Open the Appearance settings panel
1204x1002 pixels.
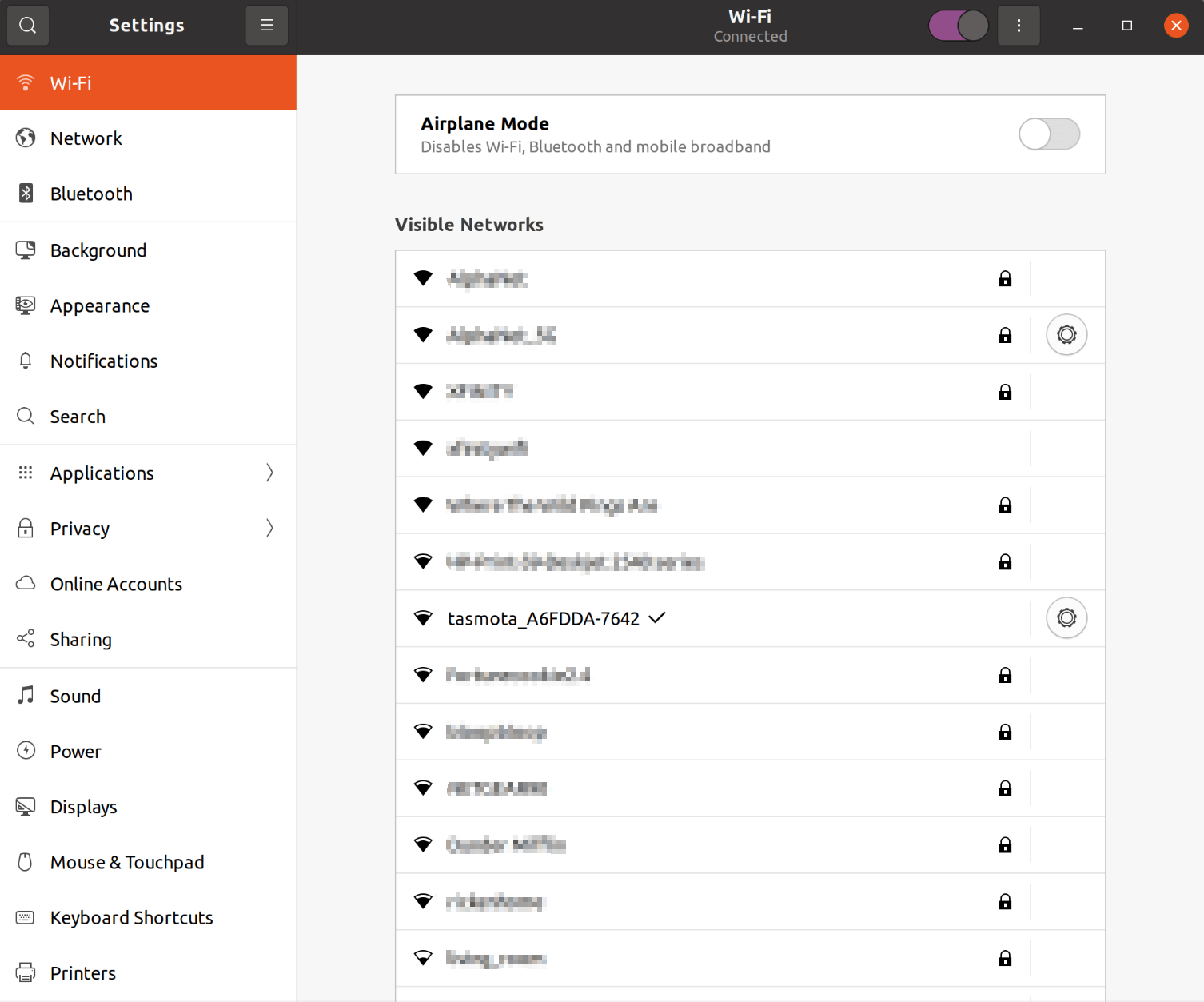100,306
